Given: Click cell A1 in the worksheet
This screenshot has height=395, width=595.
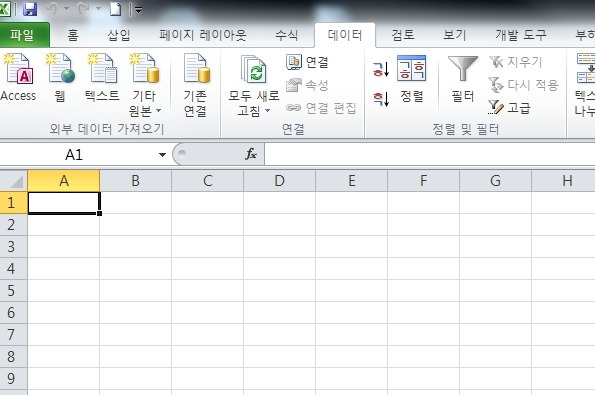Looking at the screenshot, I should 64,203.
